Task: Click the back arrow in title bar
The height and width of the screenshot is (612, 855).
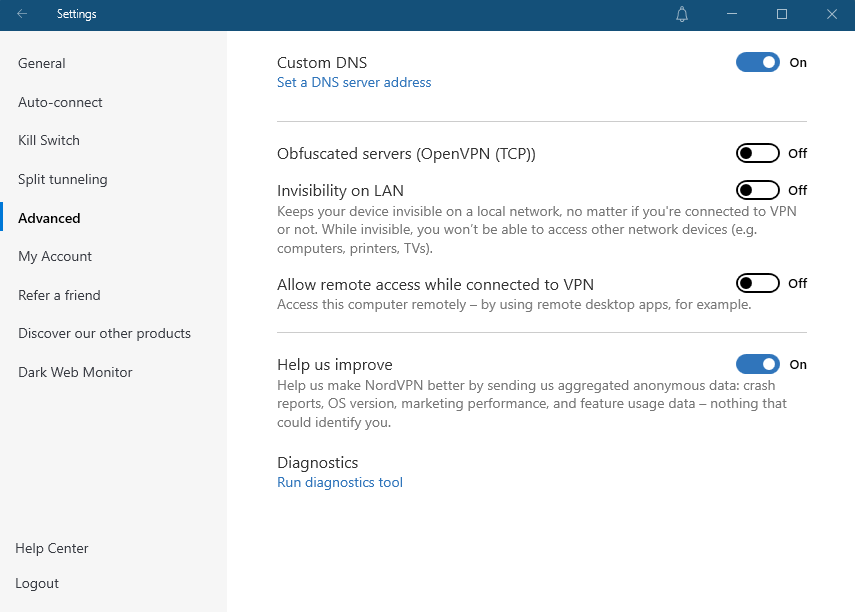Action: [x=22, y=14]
